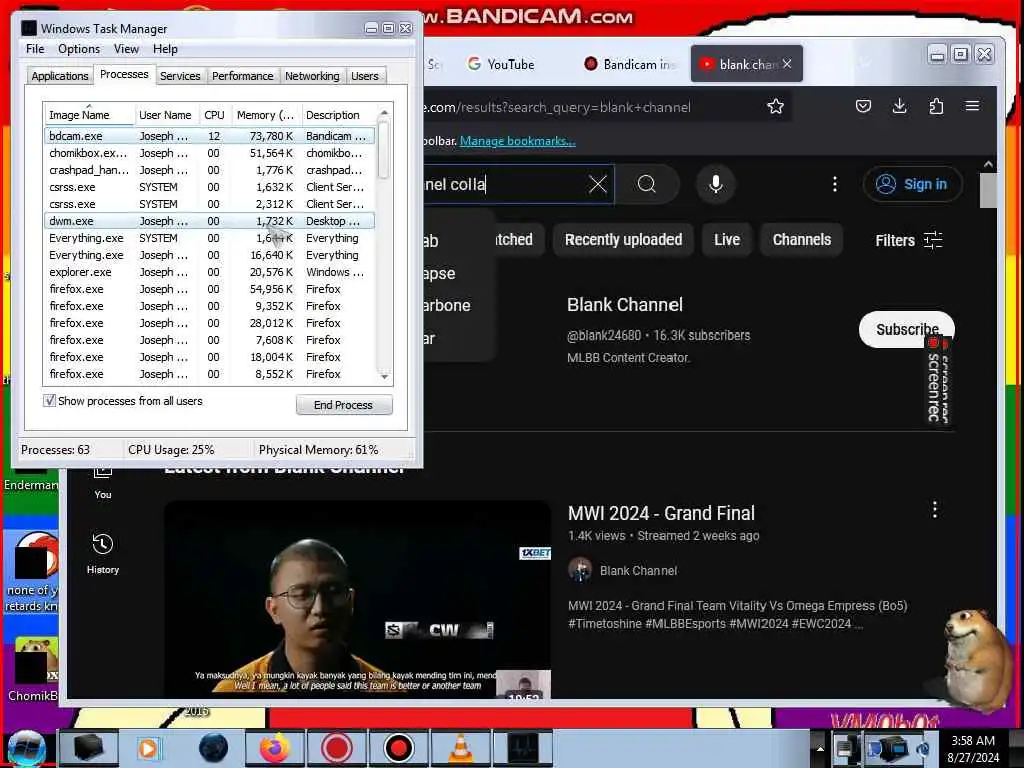Open ChomikBox desktop shortcut
The image size is (1024, 768).
click(30, 670)
